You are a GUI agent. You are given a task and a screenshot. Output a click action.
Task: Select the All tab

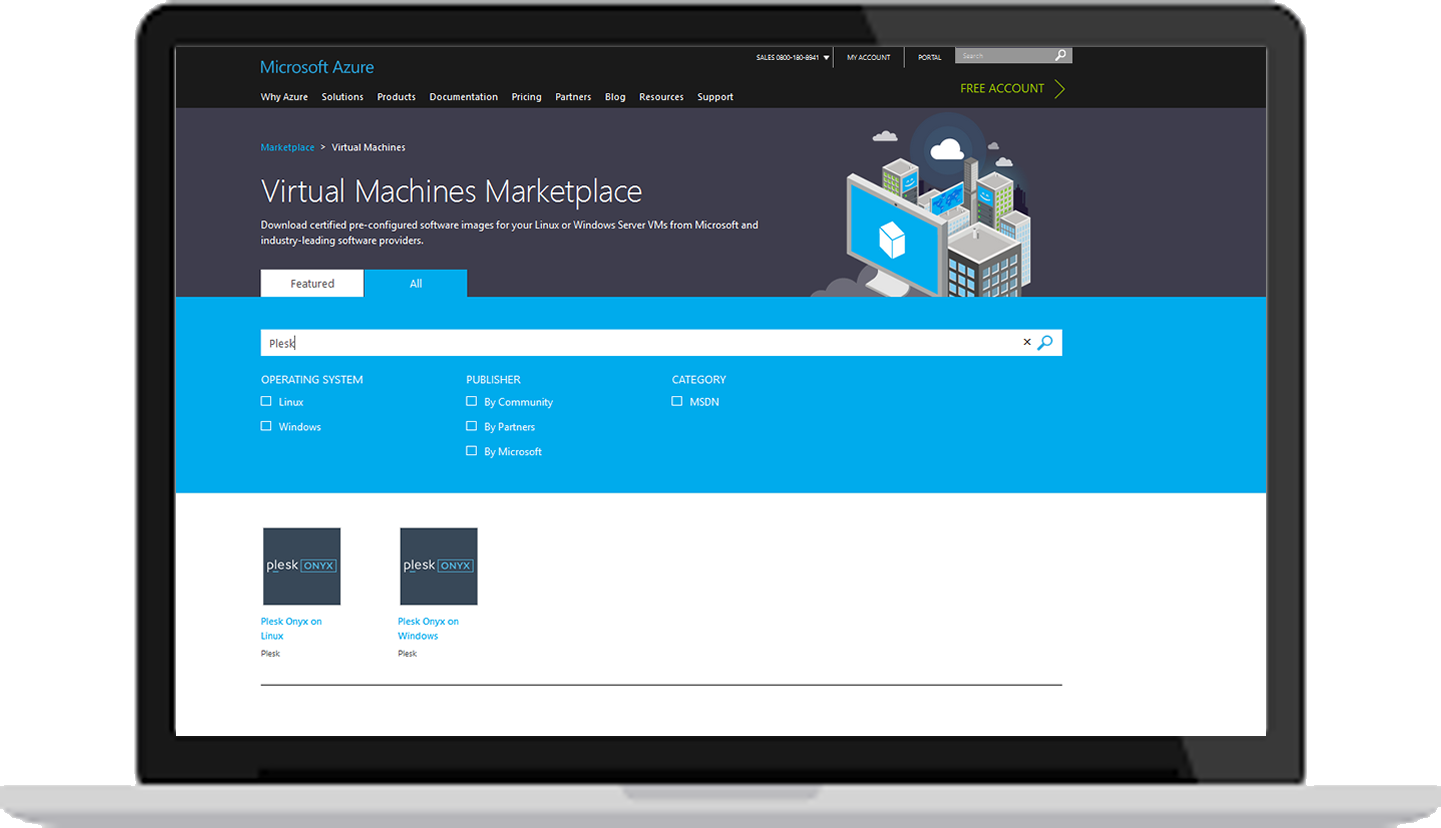pos(415,284)
